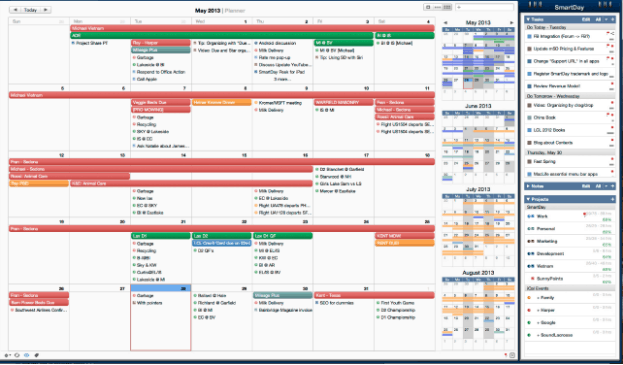Select the Vietnam project icon

pos(530,266)
